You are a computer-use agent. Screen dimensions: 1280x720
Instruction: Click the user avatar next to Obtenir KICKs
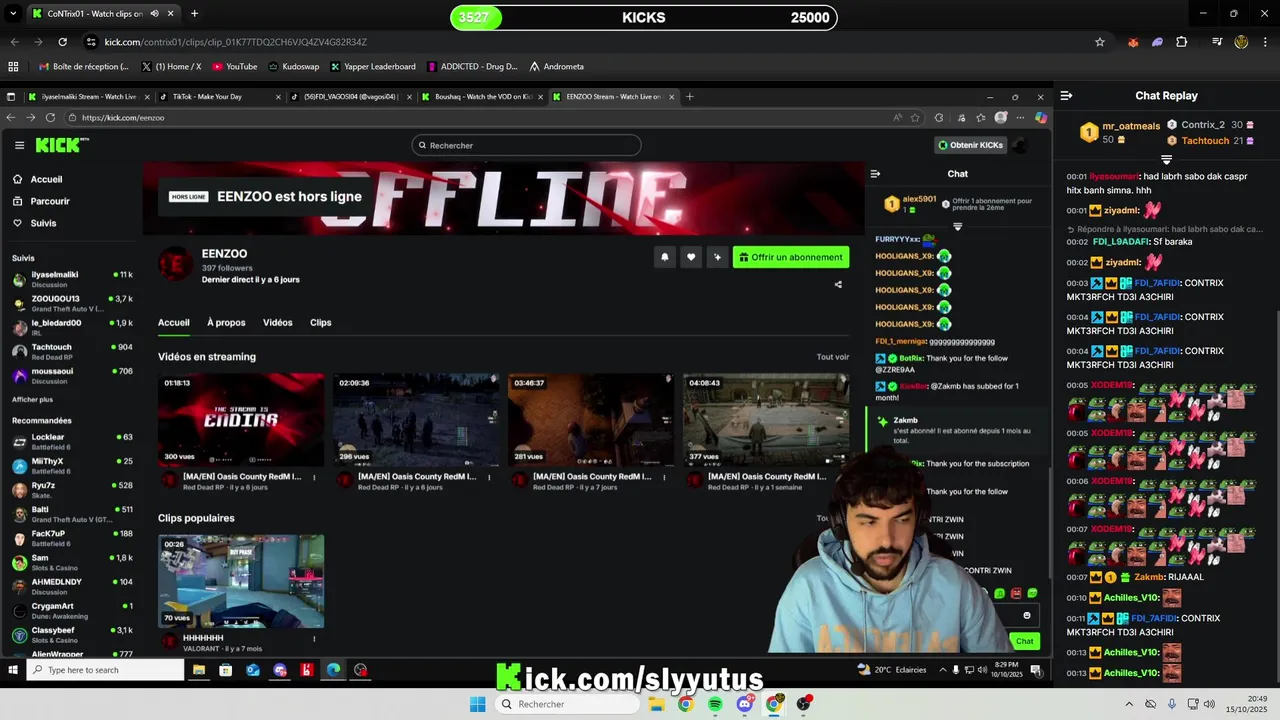1019,145
